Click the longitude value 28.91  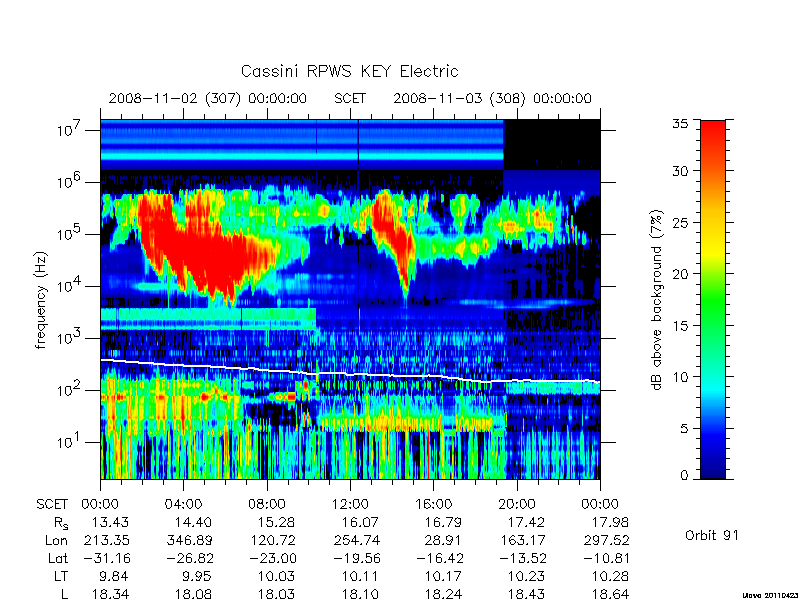[443, 540]
